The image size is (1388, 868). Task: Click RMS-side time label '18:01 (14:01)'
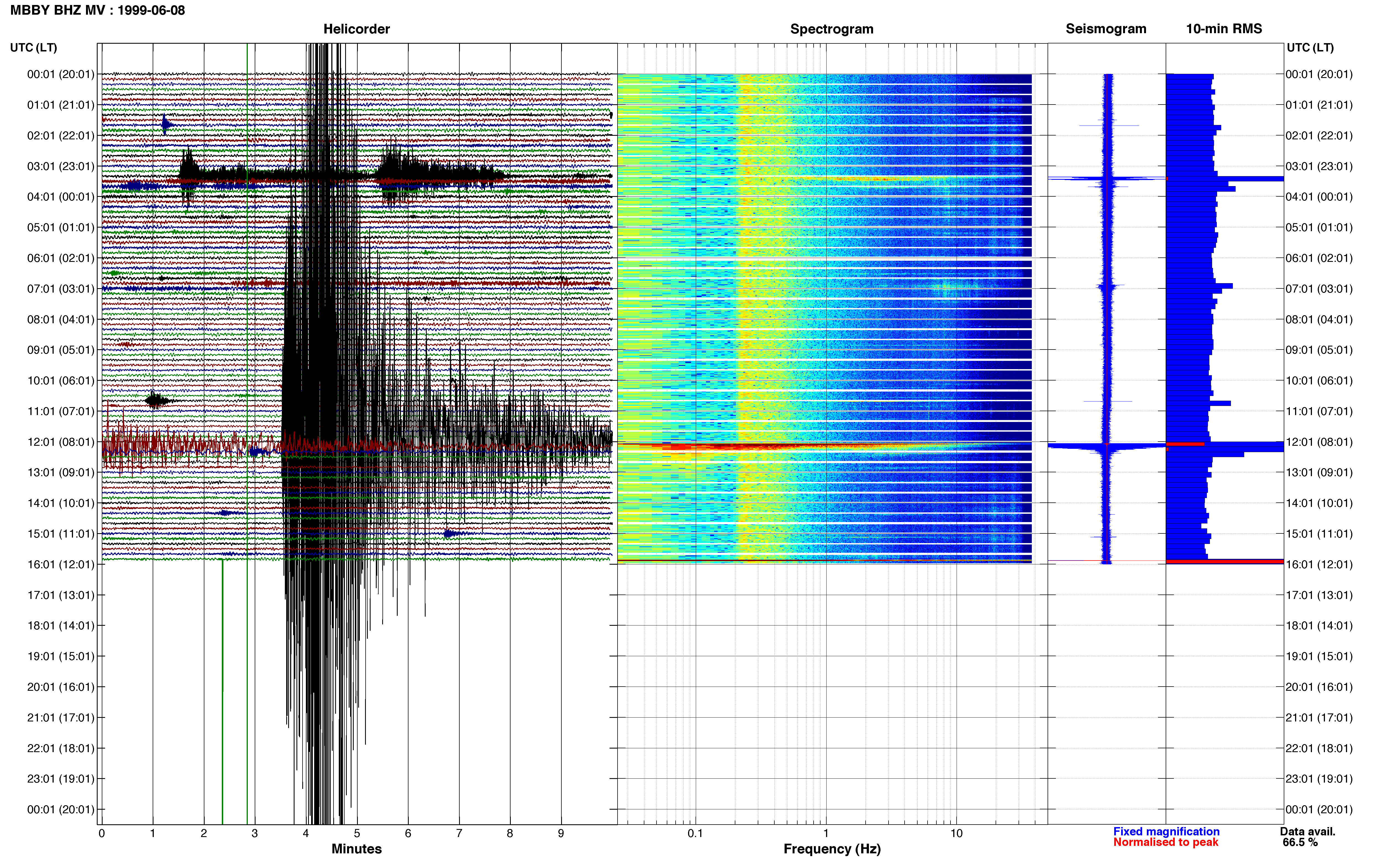[1319, 626]
